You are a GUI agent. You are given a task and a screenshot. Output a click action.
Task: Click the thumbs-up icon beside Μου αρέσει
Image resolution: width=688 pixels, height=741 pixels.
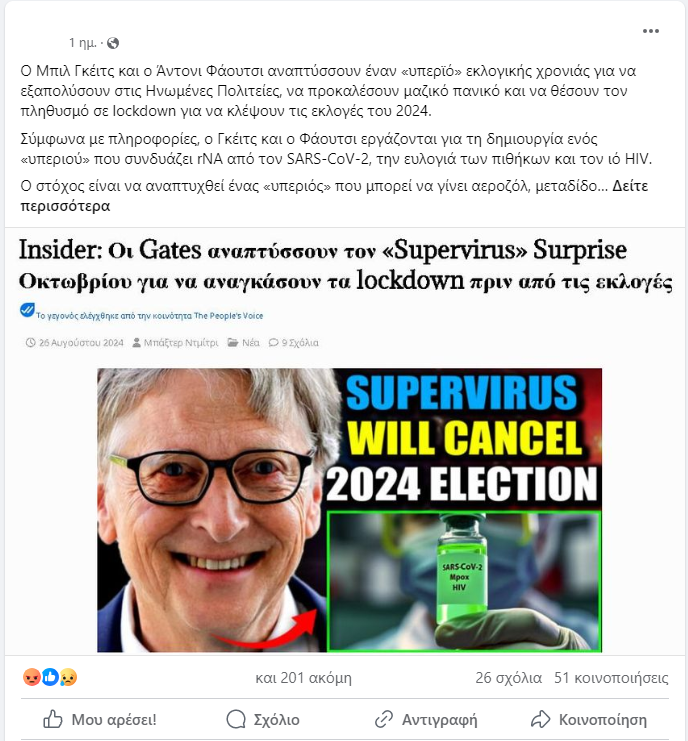[53, 719]
